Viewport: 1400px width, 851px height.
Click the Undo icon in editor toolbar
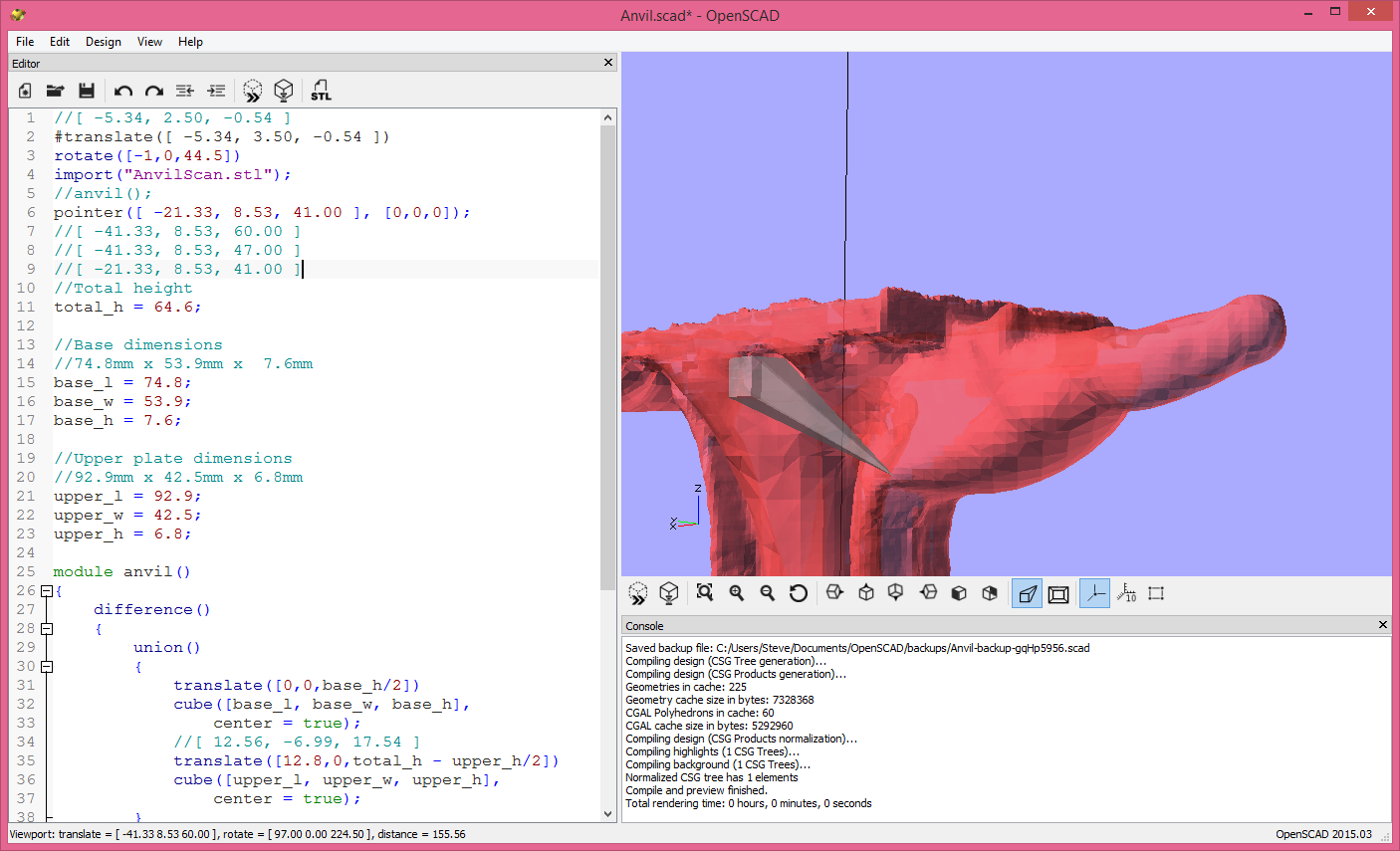pyautogui.click(x=123, y=91)
